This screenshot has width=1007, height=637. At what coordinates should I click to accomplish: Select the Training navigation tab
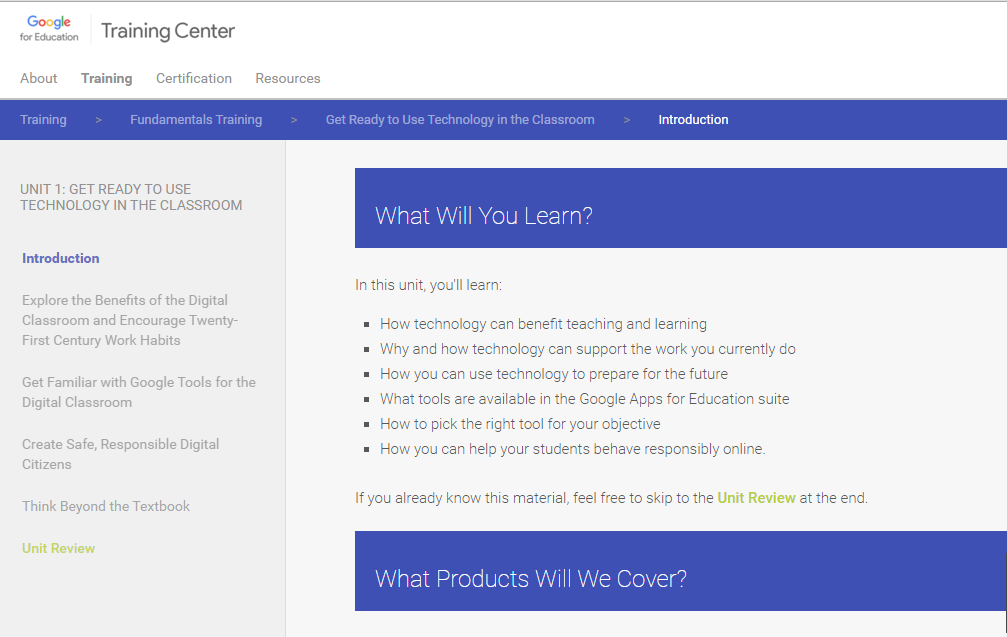[106, 78]
